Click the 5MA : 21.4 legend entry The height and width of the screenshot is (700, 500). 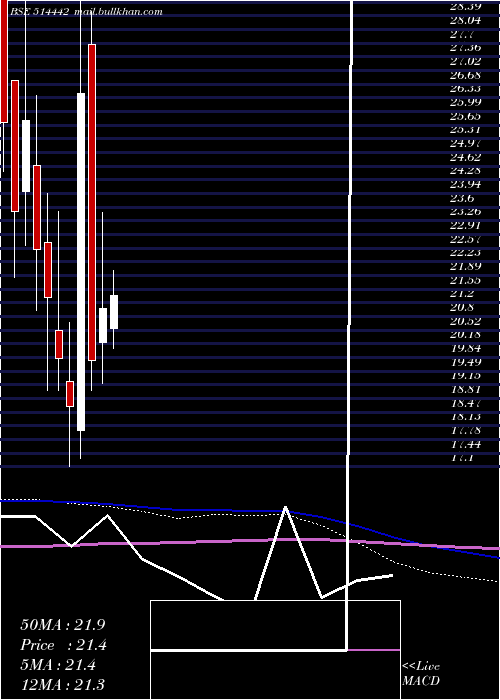coord(58,665)
